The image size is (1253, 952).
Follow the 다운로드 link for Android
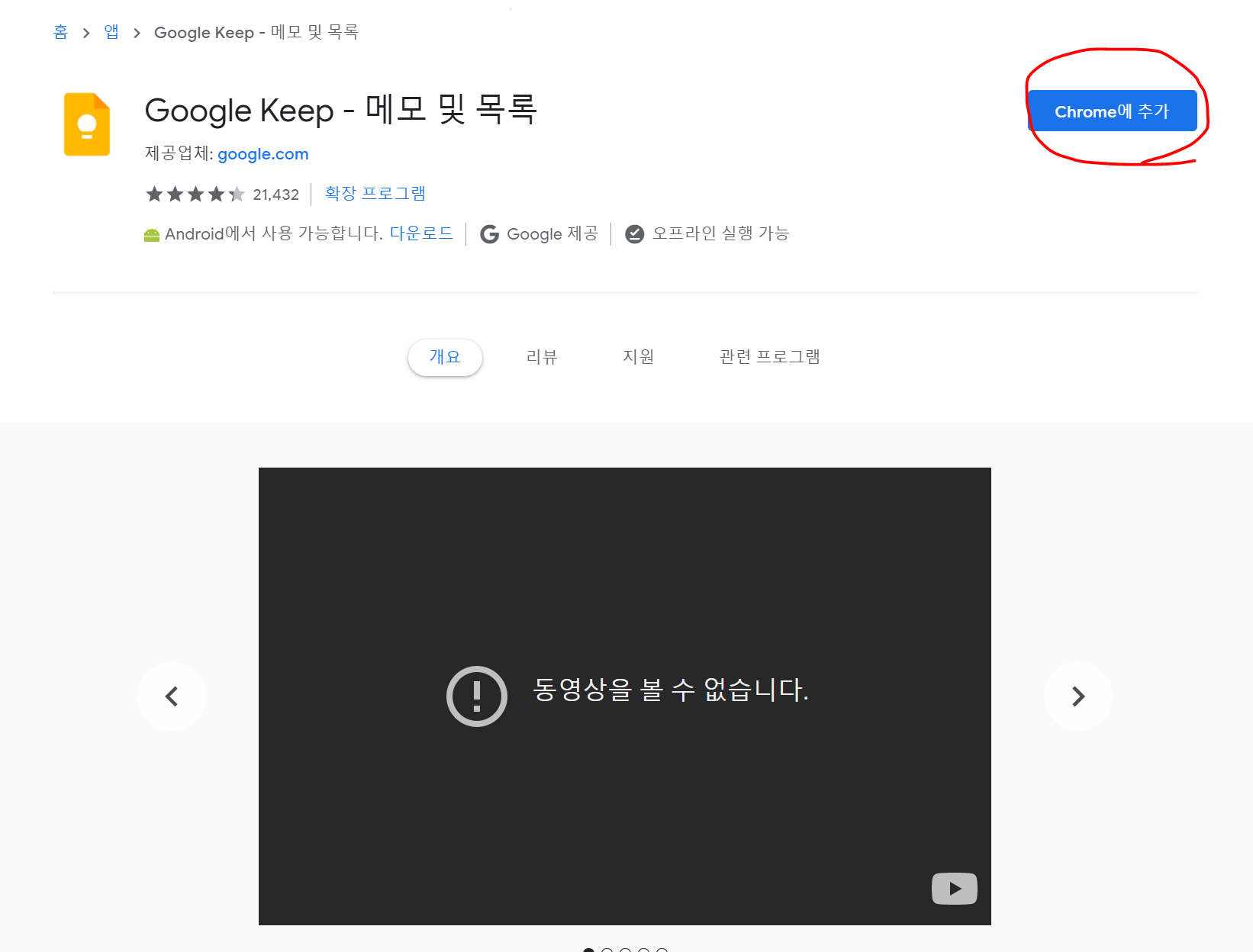pos(421,233)
